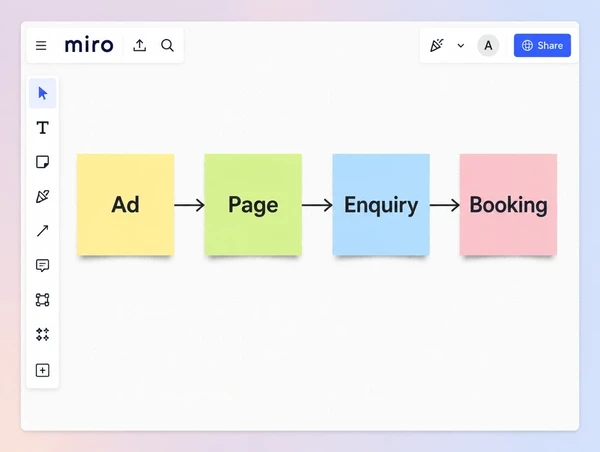This screenshot has height=452, width=600.
Task: Select the arrow connecting Ad to Page
Action: (x=189, y=205)
